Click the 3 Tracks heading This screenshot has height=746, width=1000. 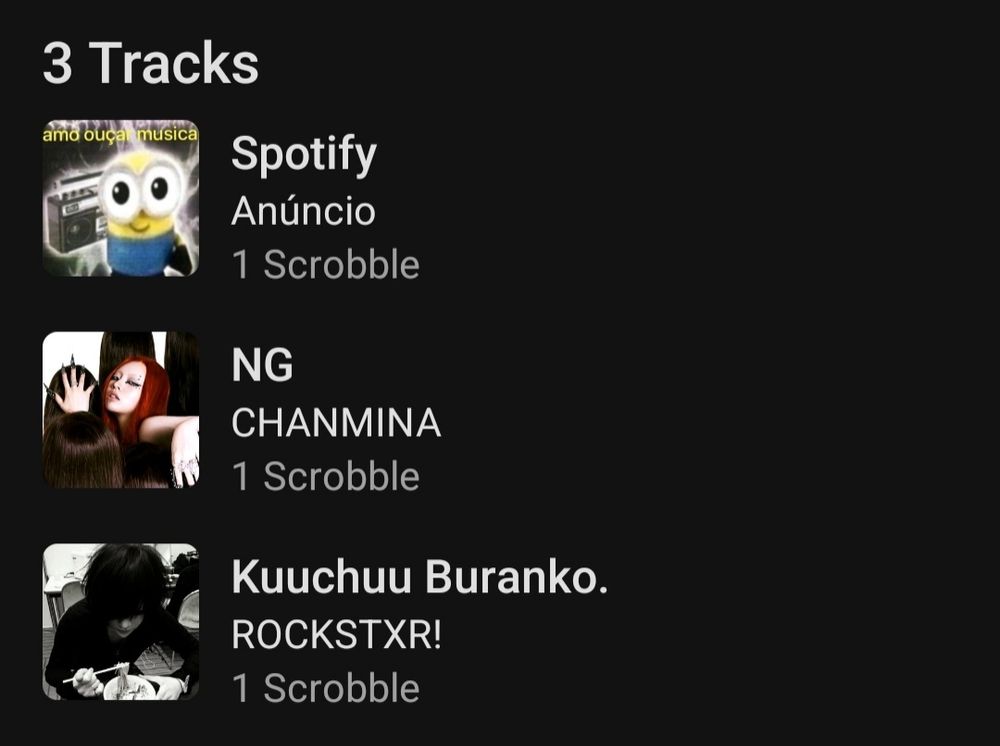151,62
